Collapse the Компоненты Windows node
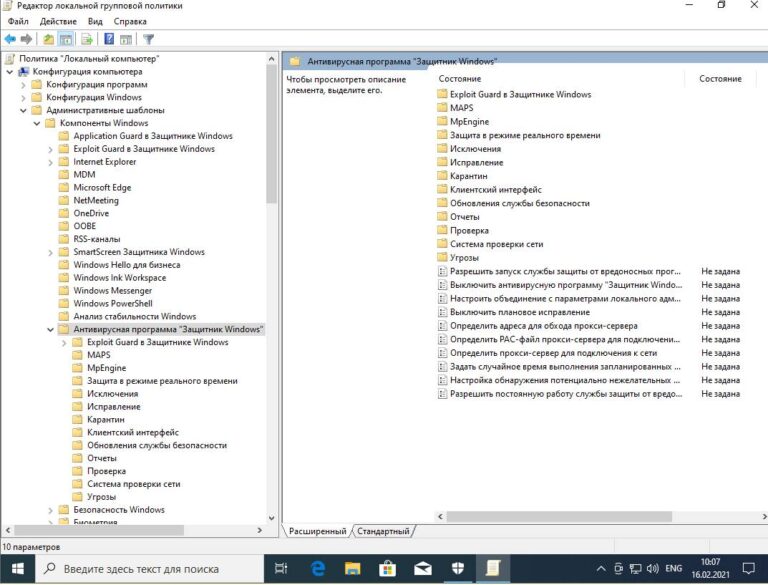Image resolution: width=768 pixels, height=585 pixels. tap(37, 123)
